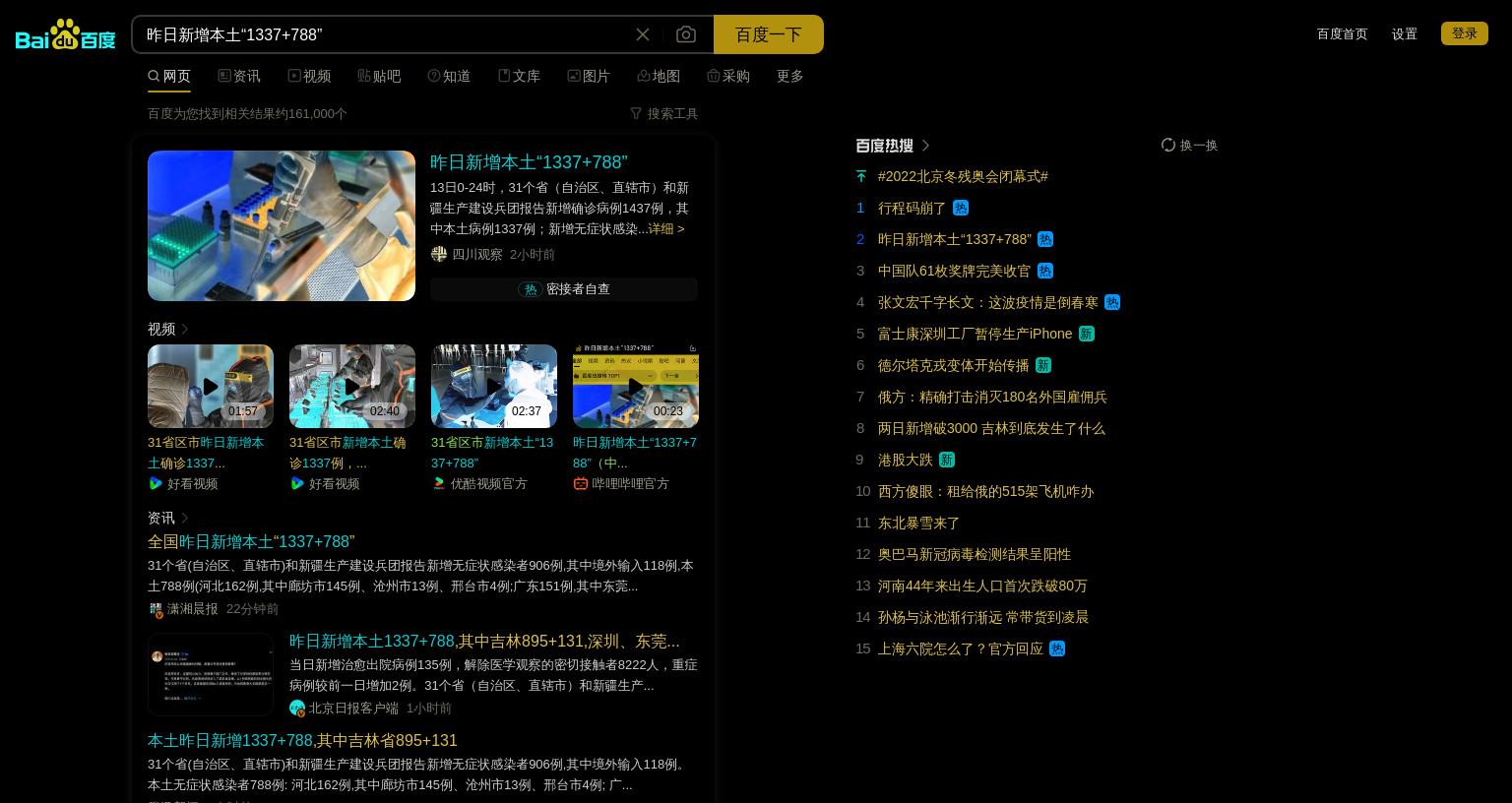Expand the 视频 section chevron

click(184, 329)
